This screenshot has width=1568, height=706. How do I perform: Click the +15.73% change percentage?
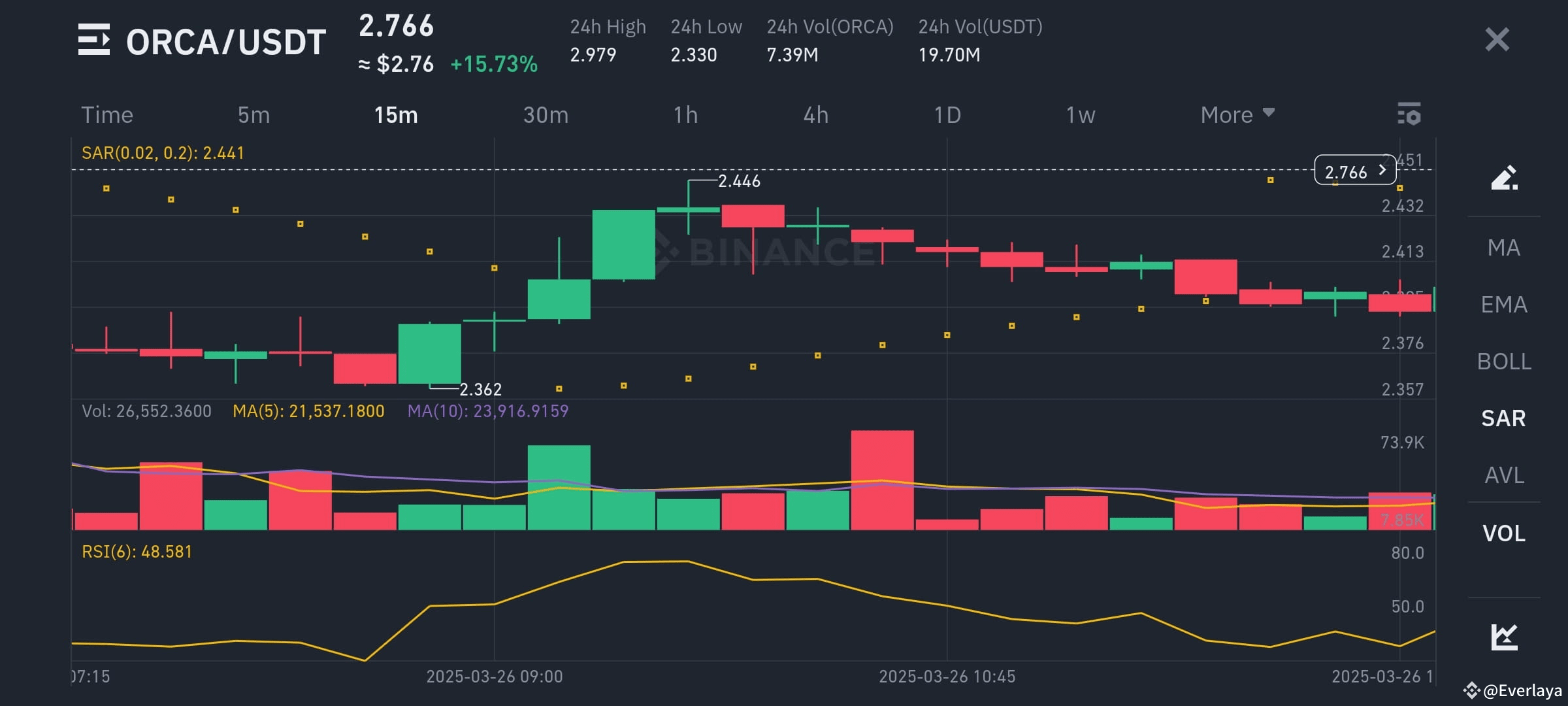[493, 64]
